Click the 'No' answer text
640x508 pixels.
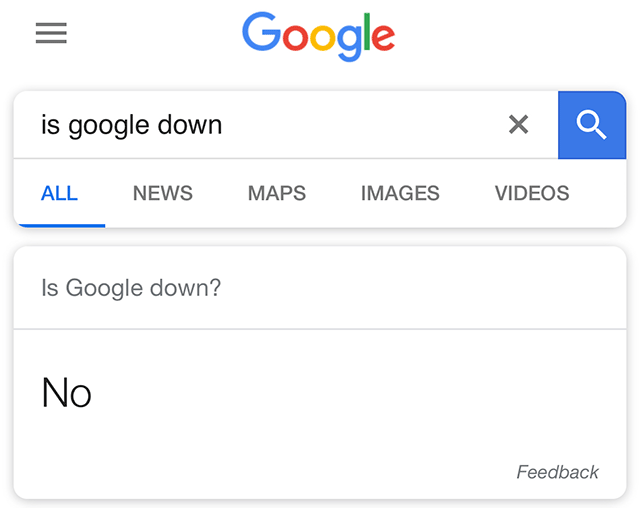(x=66, y=393)
